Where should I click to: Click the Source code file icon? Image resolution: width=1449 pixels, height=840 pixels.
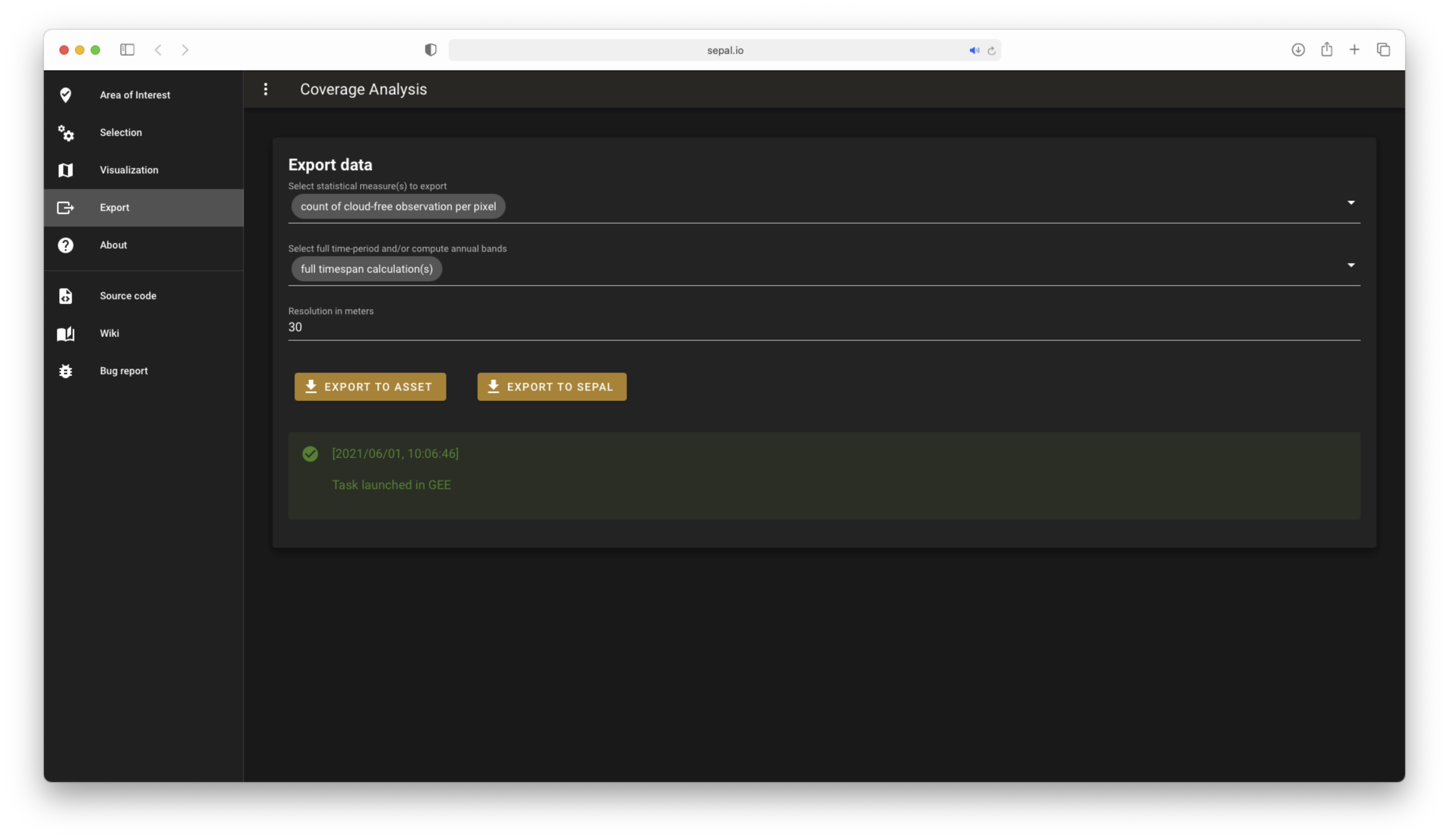pos(66,296)
